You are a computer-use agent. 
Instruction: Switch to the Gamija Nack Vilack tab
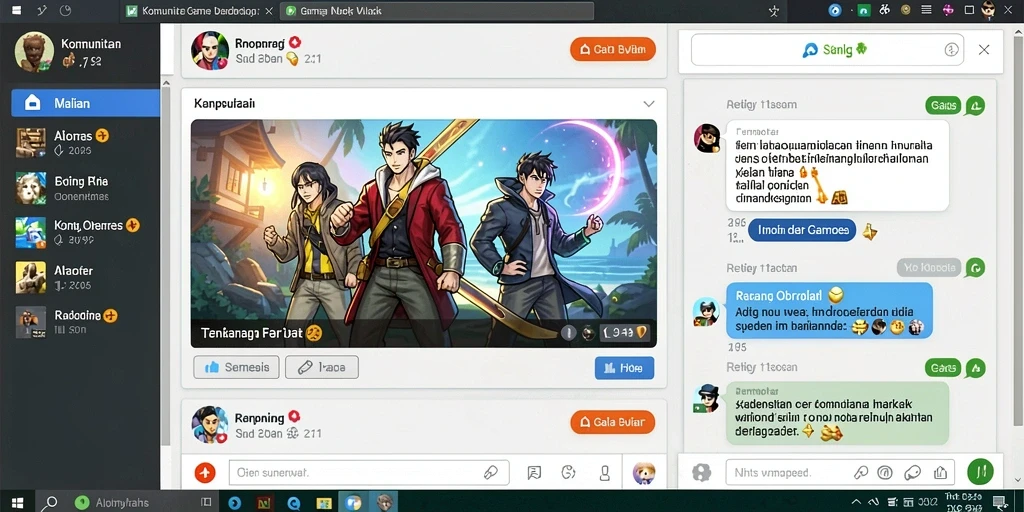click(437, 11)
